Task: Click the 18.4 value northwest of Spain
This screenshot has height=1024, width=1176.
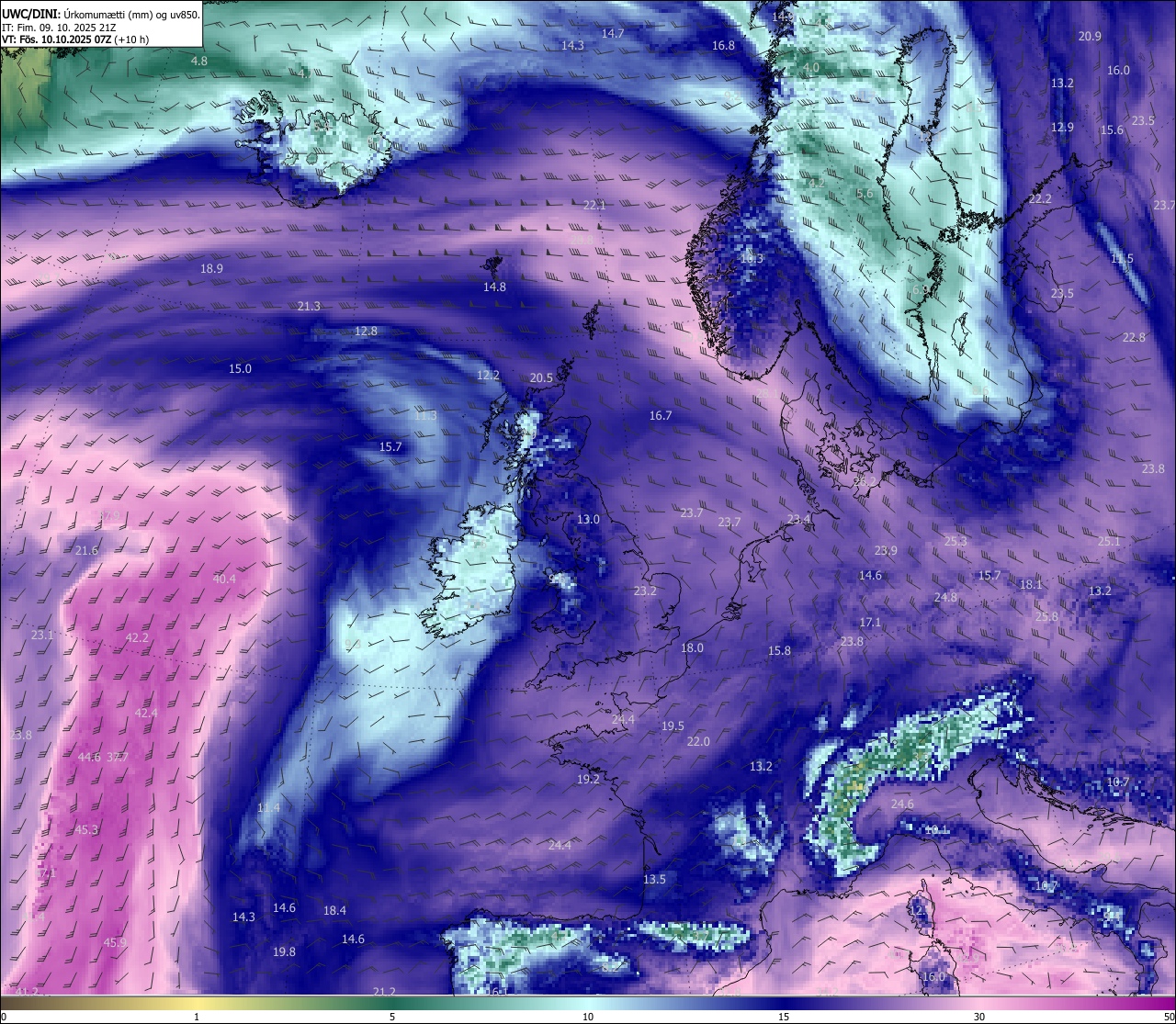Action: coord(334,910)
